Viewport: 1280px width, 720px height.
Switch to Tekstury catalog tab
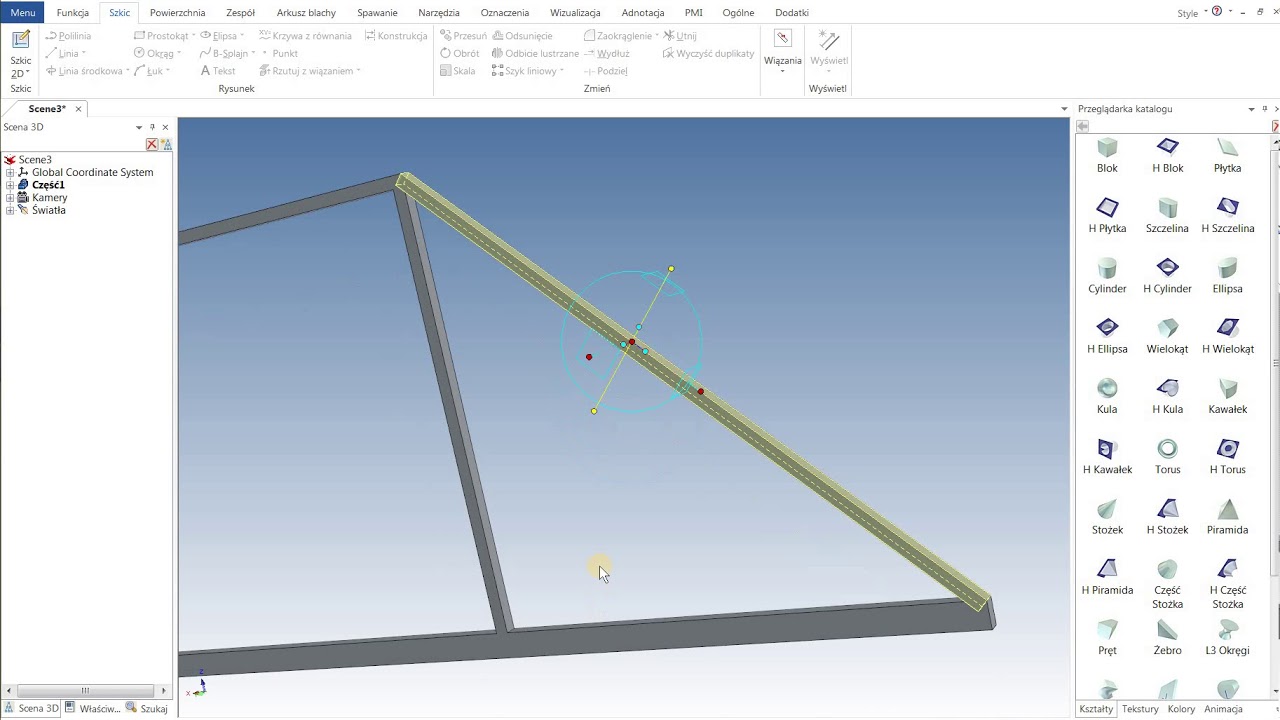click(1140, 709)
